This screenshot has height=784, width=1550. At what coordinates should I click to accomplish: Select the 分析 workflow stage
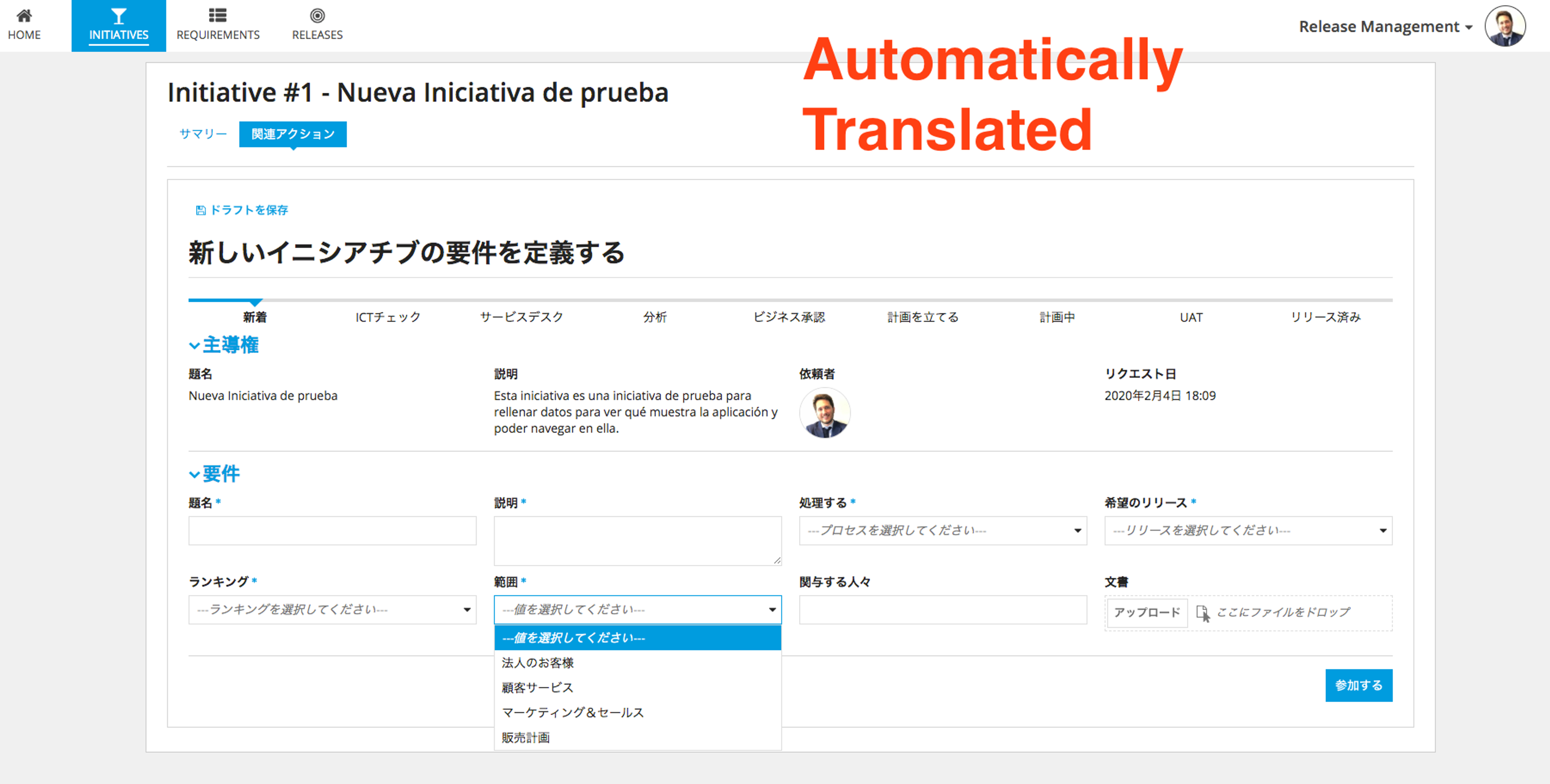(x=655, y=317)
